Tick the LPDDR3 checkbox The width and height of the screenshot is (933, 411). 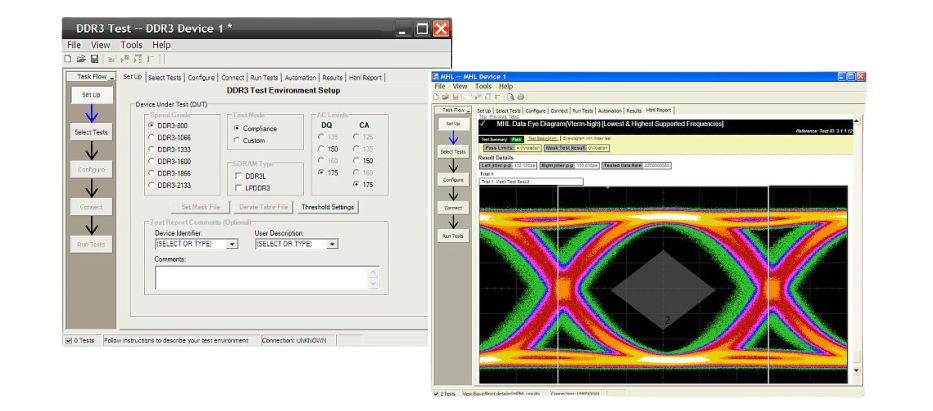237,187
